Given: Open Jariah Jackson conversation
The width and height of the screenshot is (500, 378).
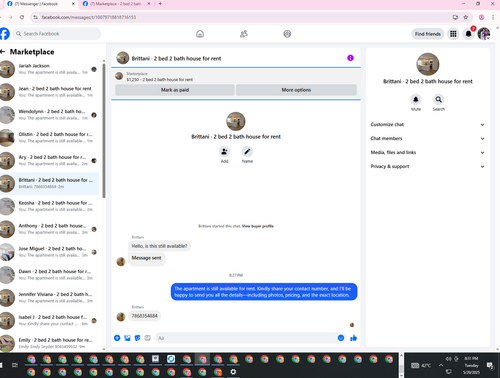Looking at the screenshot, I should coord(49,69).
